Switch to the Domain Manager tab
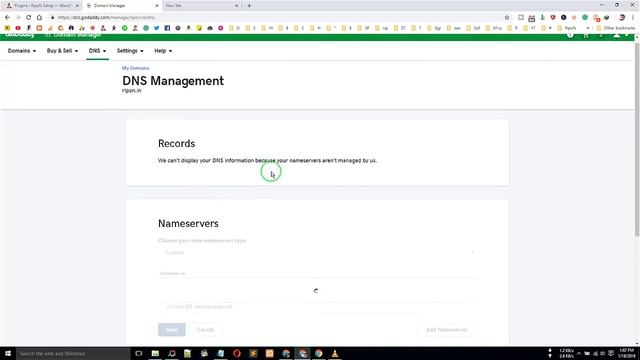 122,6
